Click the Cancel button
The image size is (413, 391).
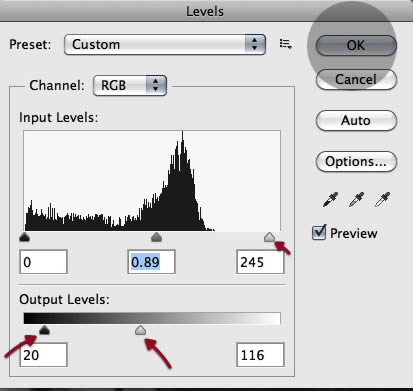pos(356,79)
